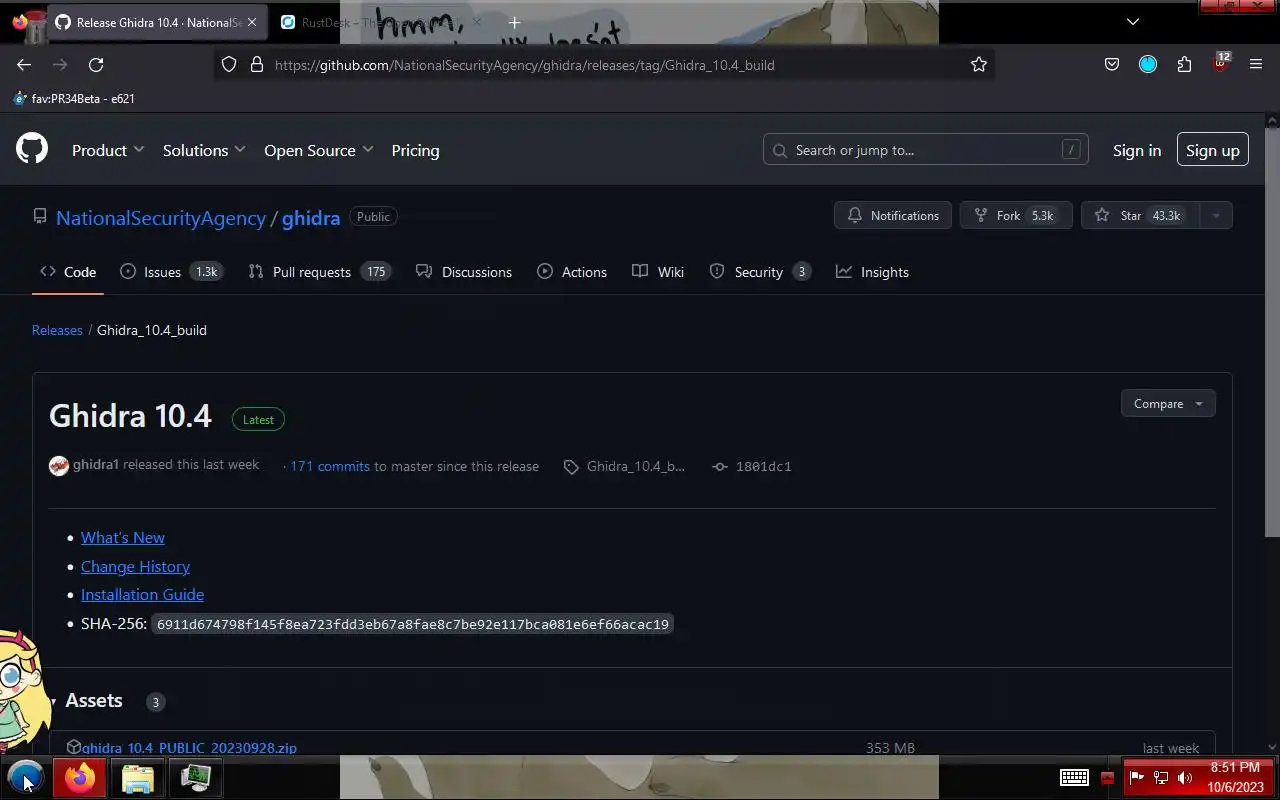
Task: Open the Change History link
Action: [x=135, y=567]
